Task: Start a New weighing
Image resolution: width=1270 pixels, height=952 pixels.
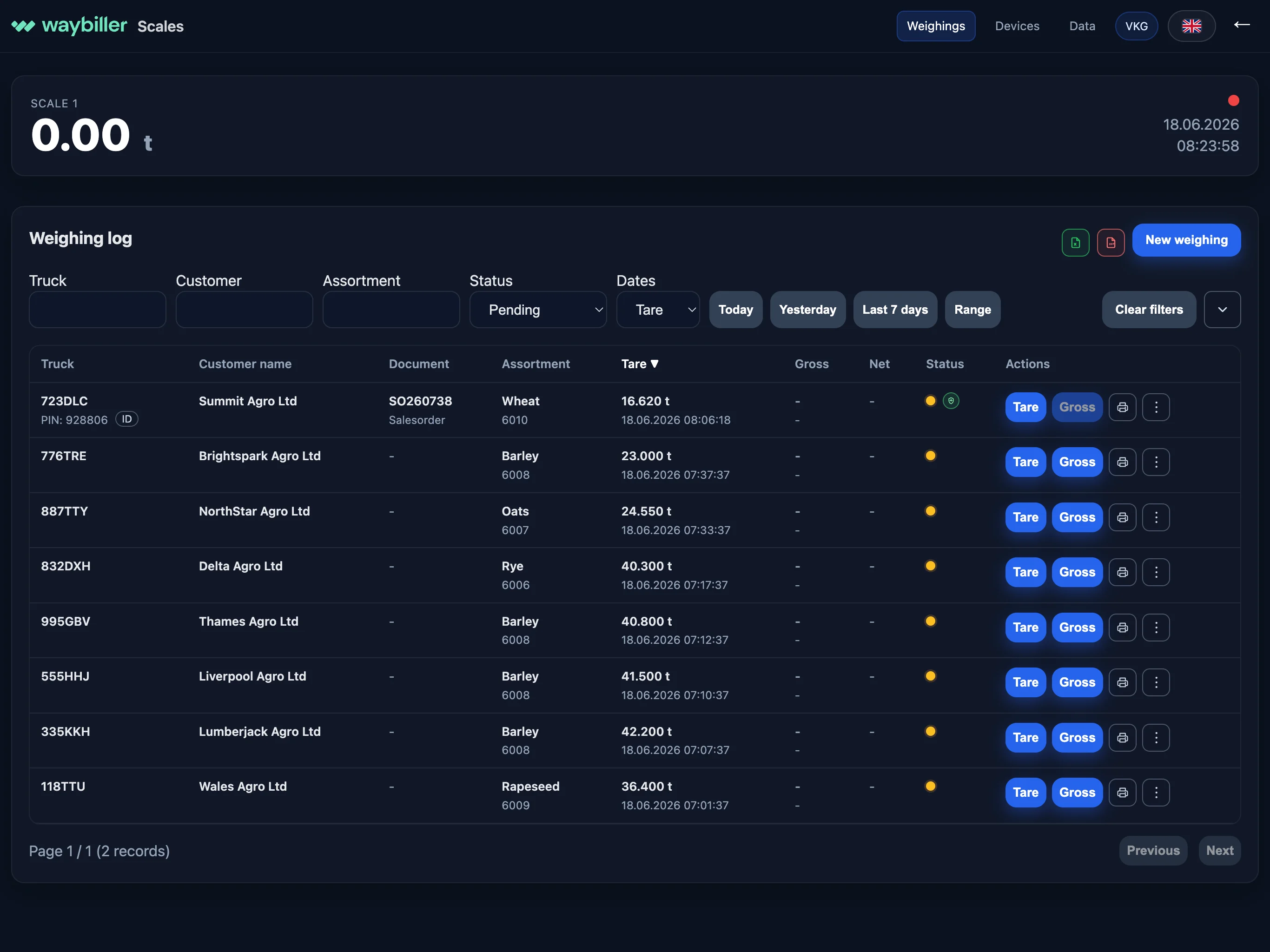Action: click(x=1186, y=240)
